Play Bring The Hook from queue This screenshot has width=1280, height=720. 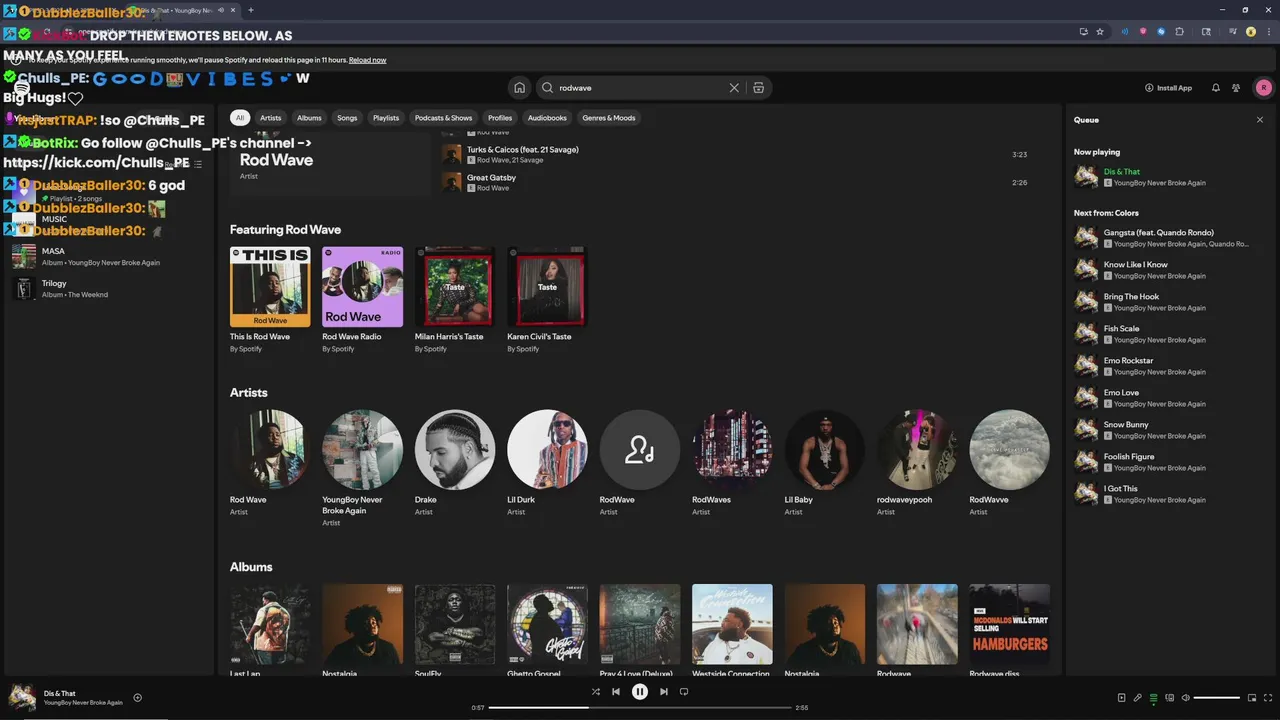click(x=1167, y=302)
